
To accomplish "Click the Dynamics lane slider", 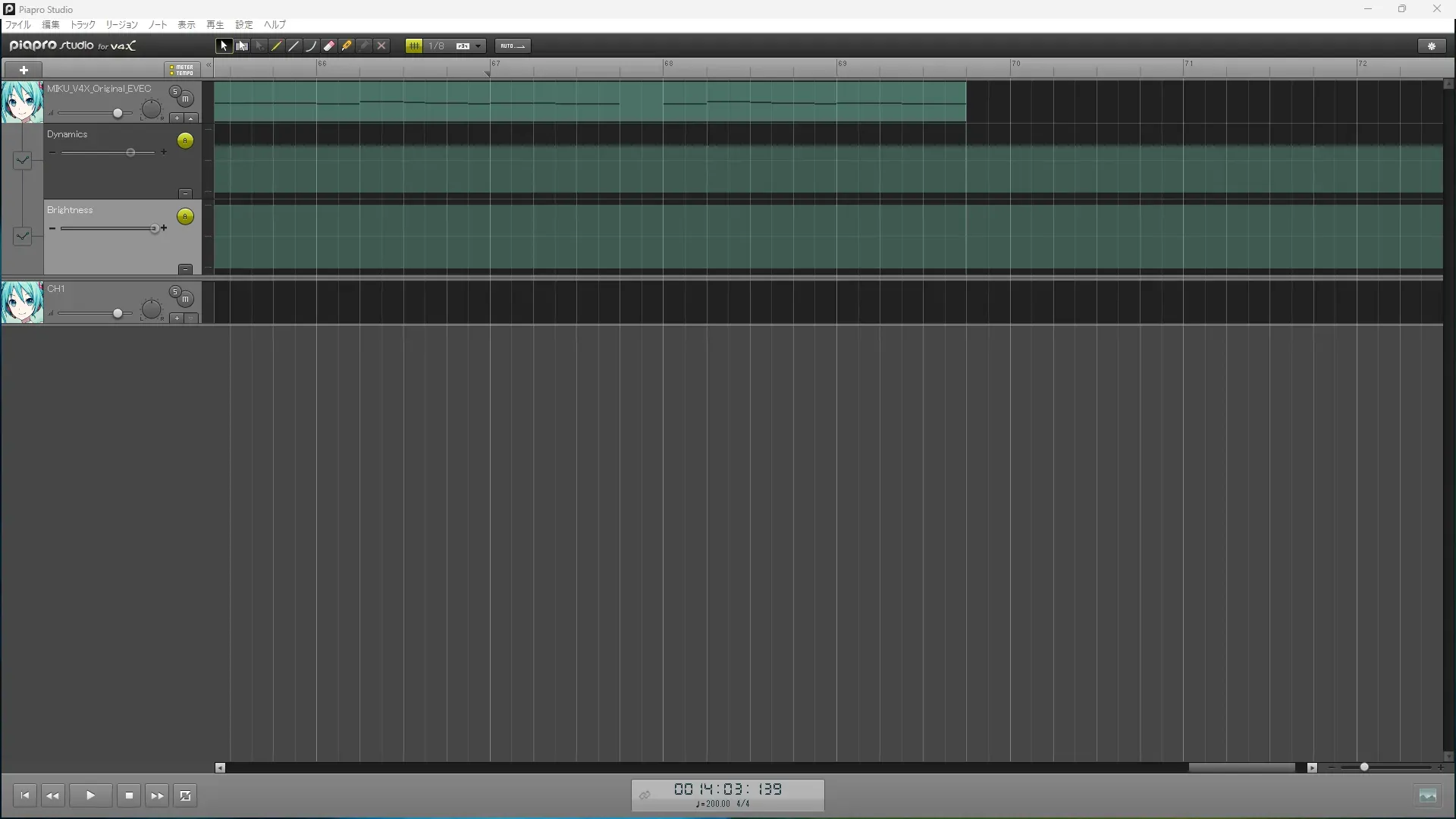I will pos(130,152).
